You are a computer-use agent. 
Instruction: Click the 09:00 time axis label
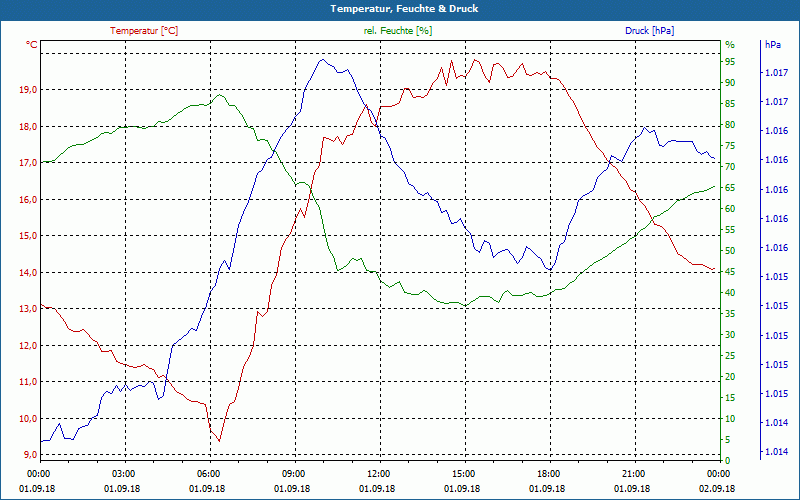click(x=295, y=473)
